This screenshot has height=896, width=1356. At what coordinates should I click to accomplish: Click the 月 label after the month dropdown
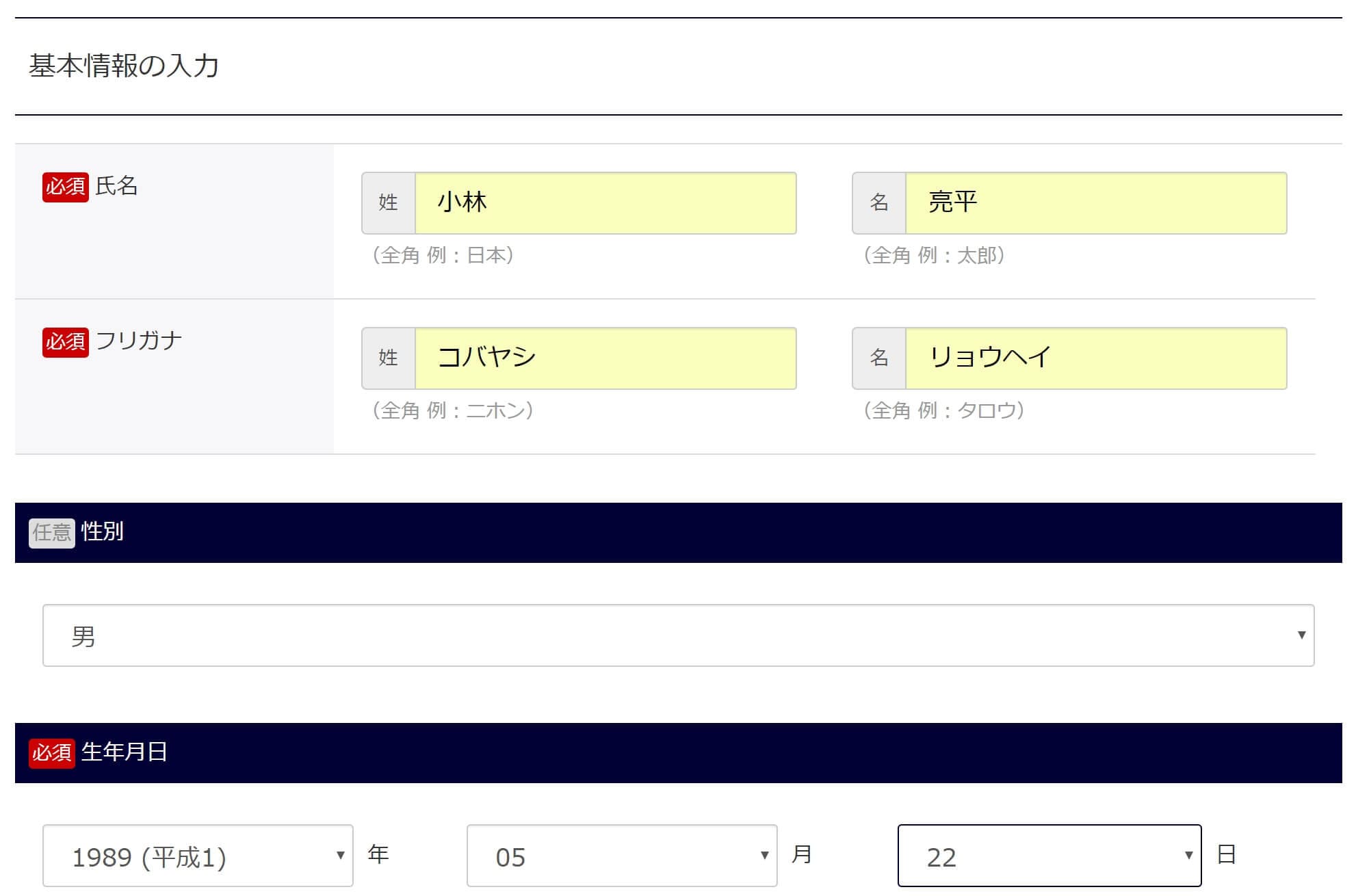click(802, 854)
